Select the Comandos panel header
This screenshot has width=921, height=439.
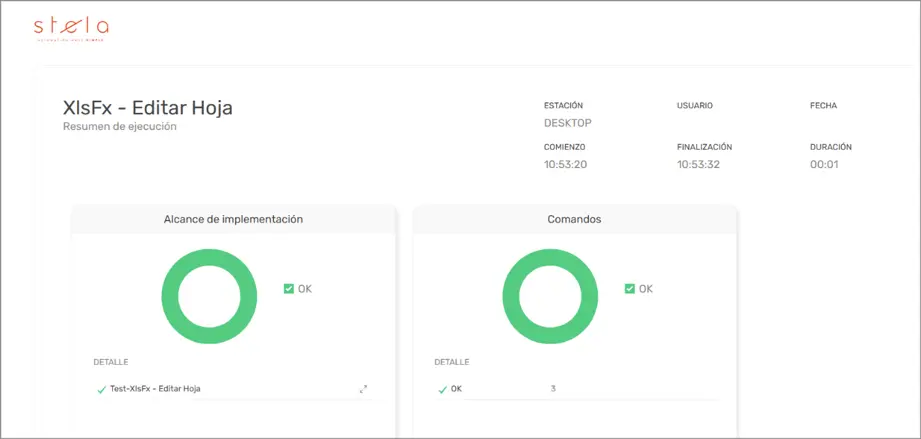point(574,219)
